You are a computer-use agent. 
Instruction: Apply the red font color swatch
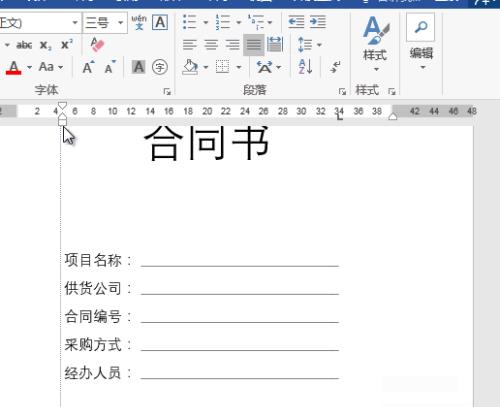coord(13,68)
